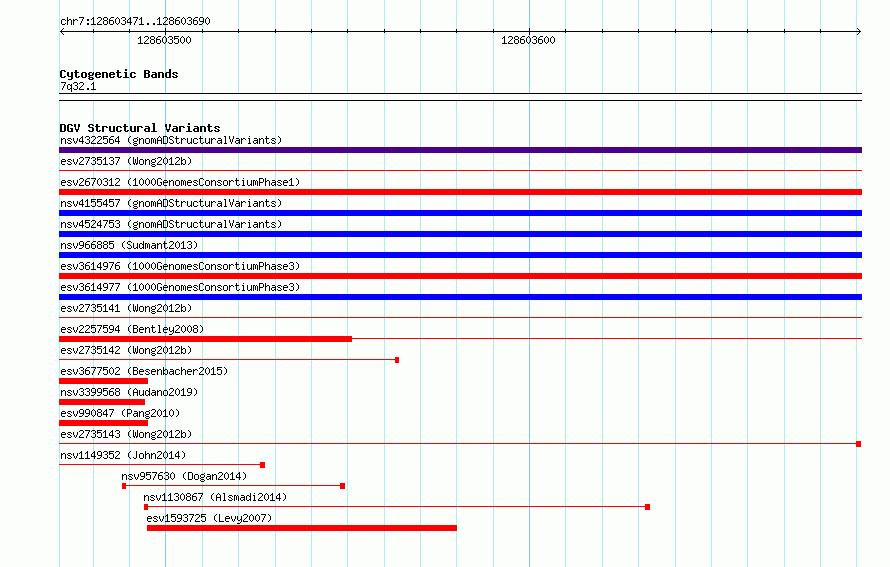Viewport: 890px width, 567px height.
Task: Select the esv2735141 (Wong2012b) label
Action: pyautogui.click(x=126, y=308)
